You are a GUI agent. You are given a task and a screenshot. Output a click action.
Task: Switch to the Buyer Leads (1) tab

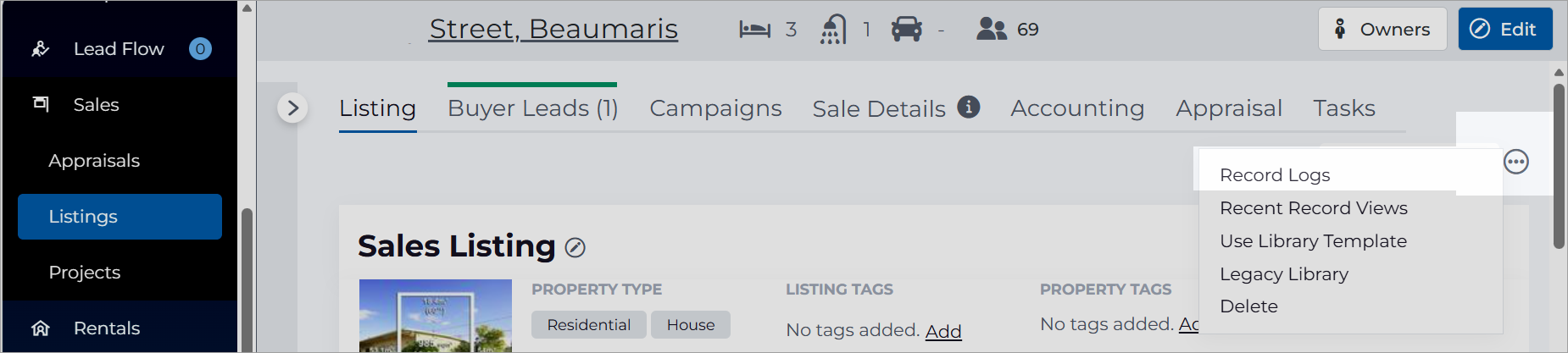[x=532, y=108]
